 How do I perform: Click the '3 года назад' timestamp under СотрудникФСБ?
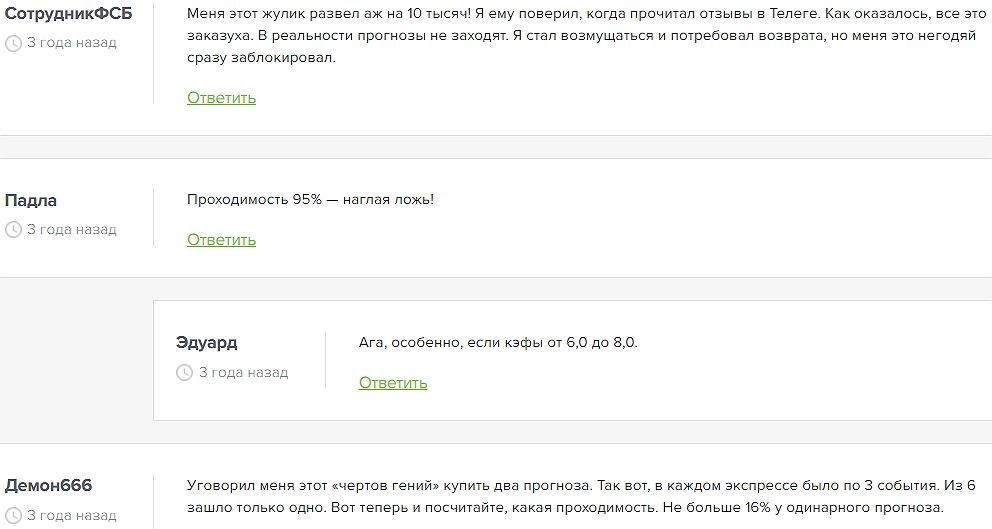click(x=71, y=43)
